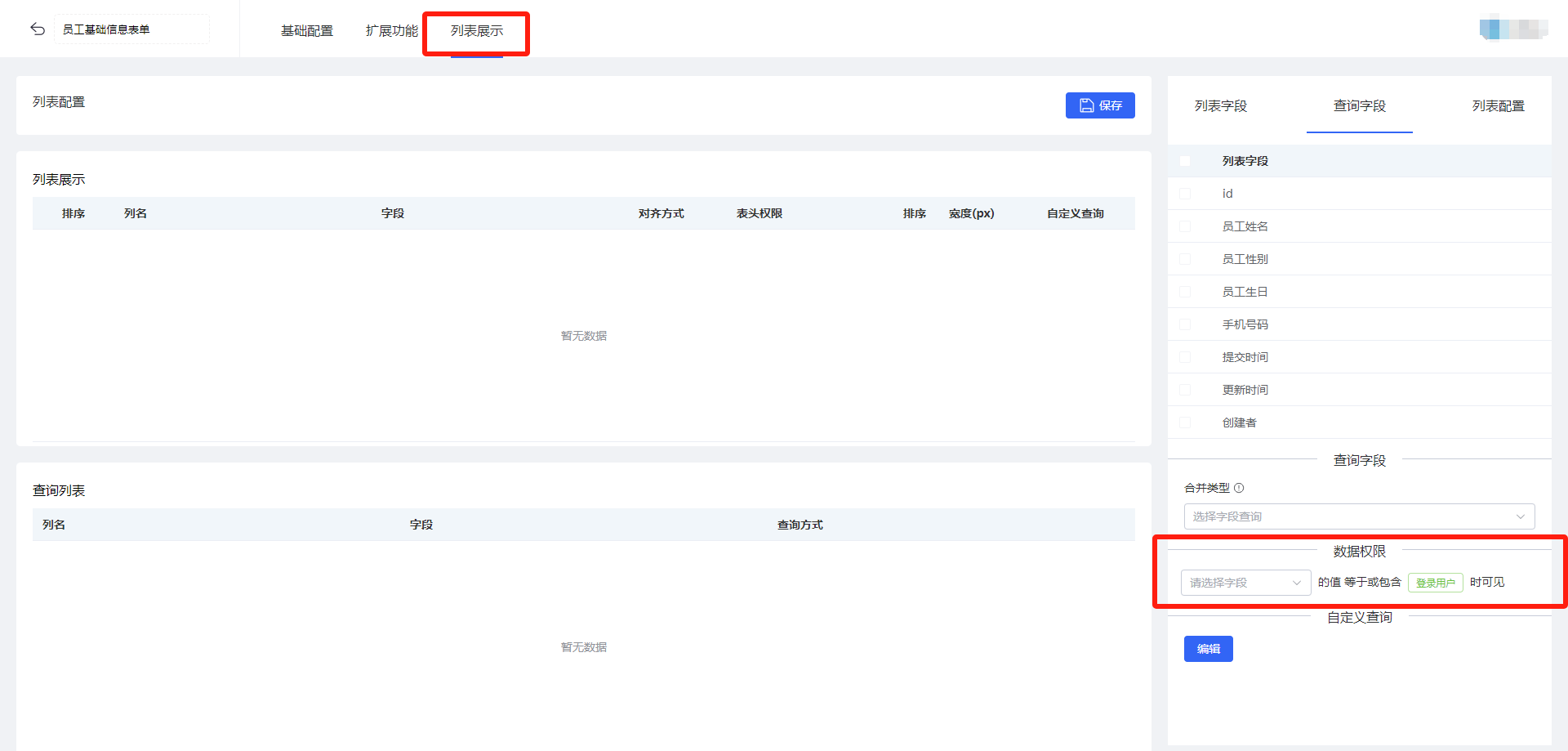Screen dimensions: 1568x751
Task: Click the back arrow icon
Action: (x=38, y=29)
